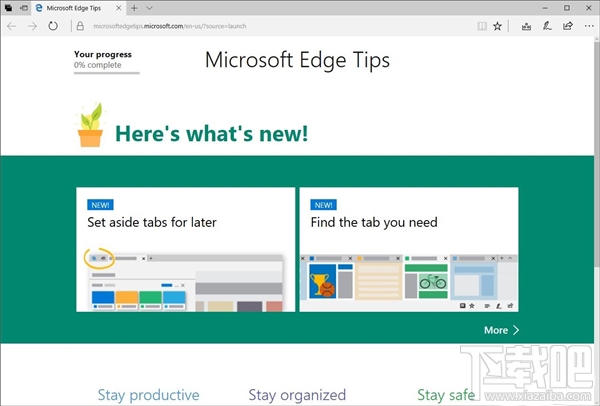The width and height of the screenshot is (600, 406).
Task: Click the Your progress label
Action: click(103, 54)
